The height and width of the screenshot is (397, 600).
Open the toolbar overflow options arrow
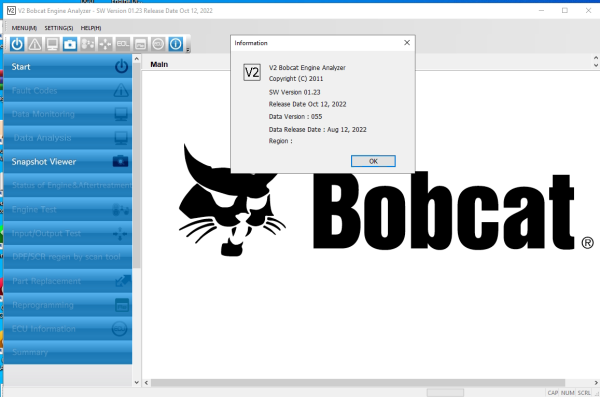[188, 50]
